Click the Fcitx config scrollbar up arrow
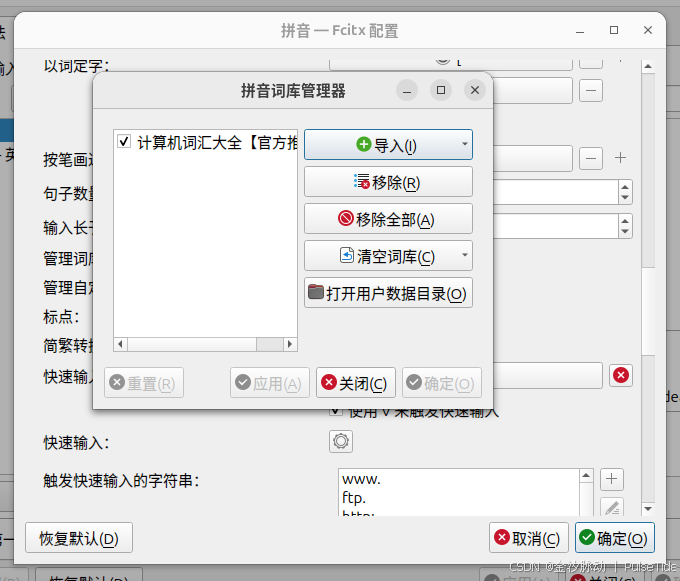680x581 pixels. tap(648, 66)
